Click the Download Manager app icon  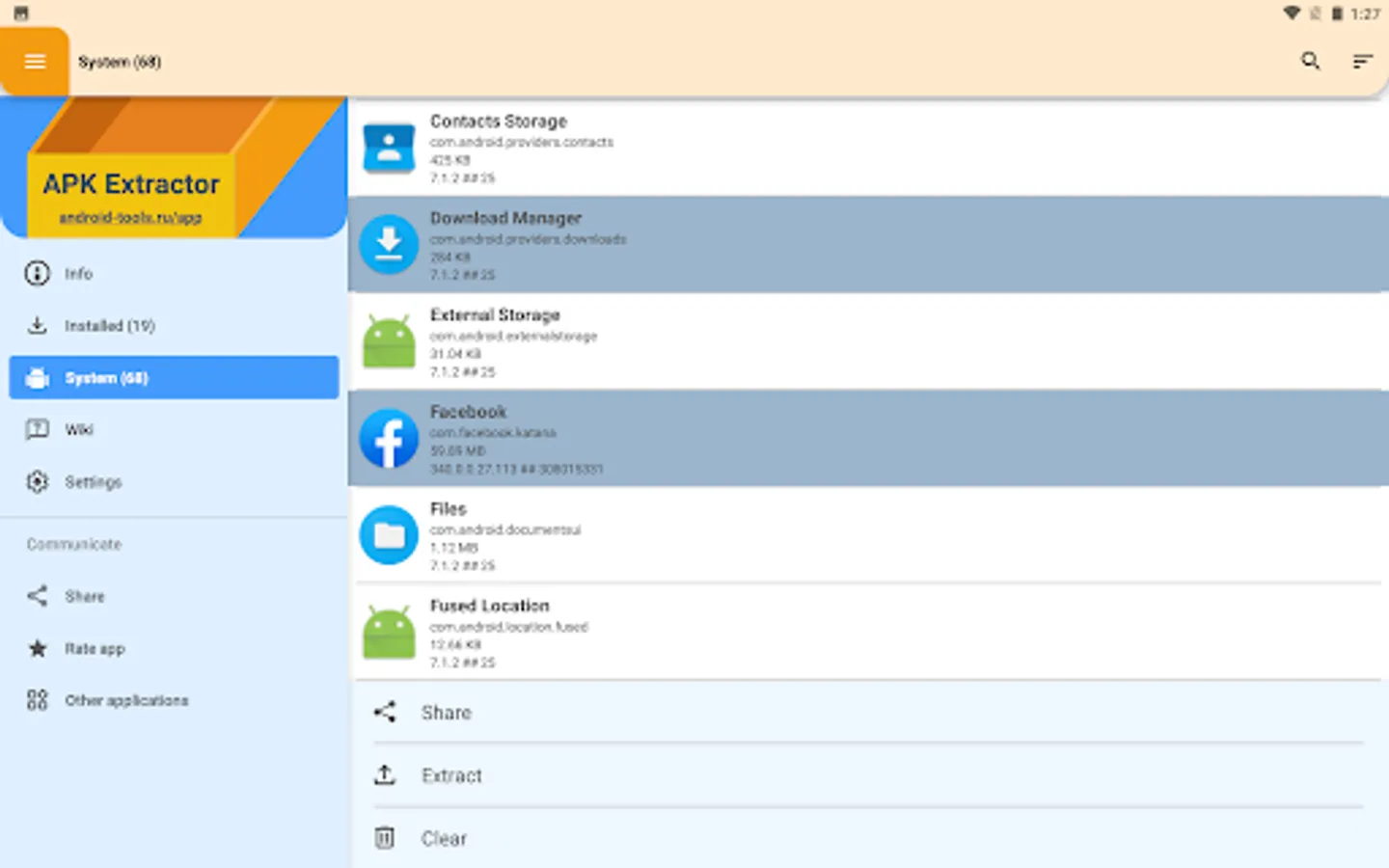(x=389, y=244)
